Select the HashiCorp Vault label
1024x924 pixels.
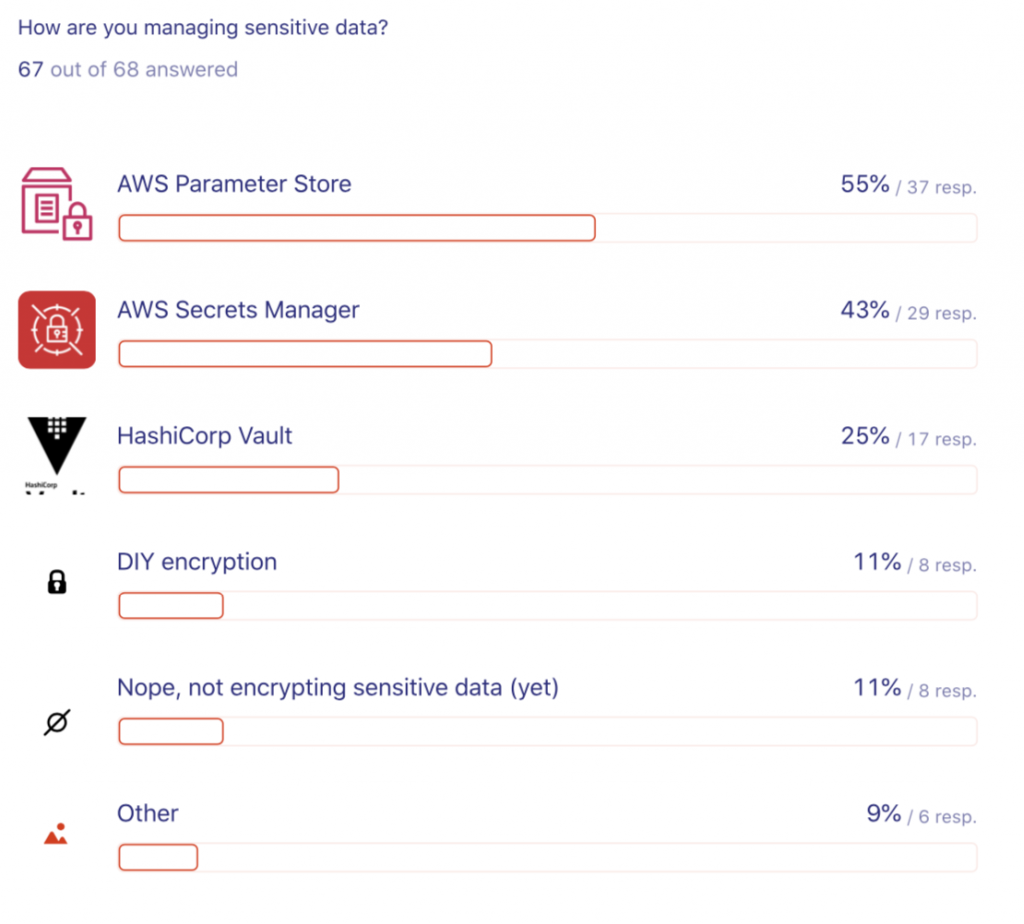pyautogui.click(x=205, y=436)
